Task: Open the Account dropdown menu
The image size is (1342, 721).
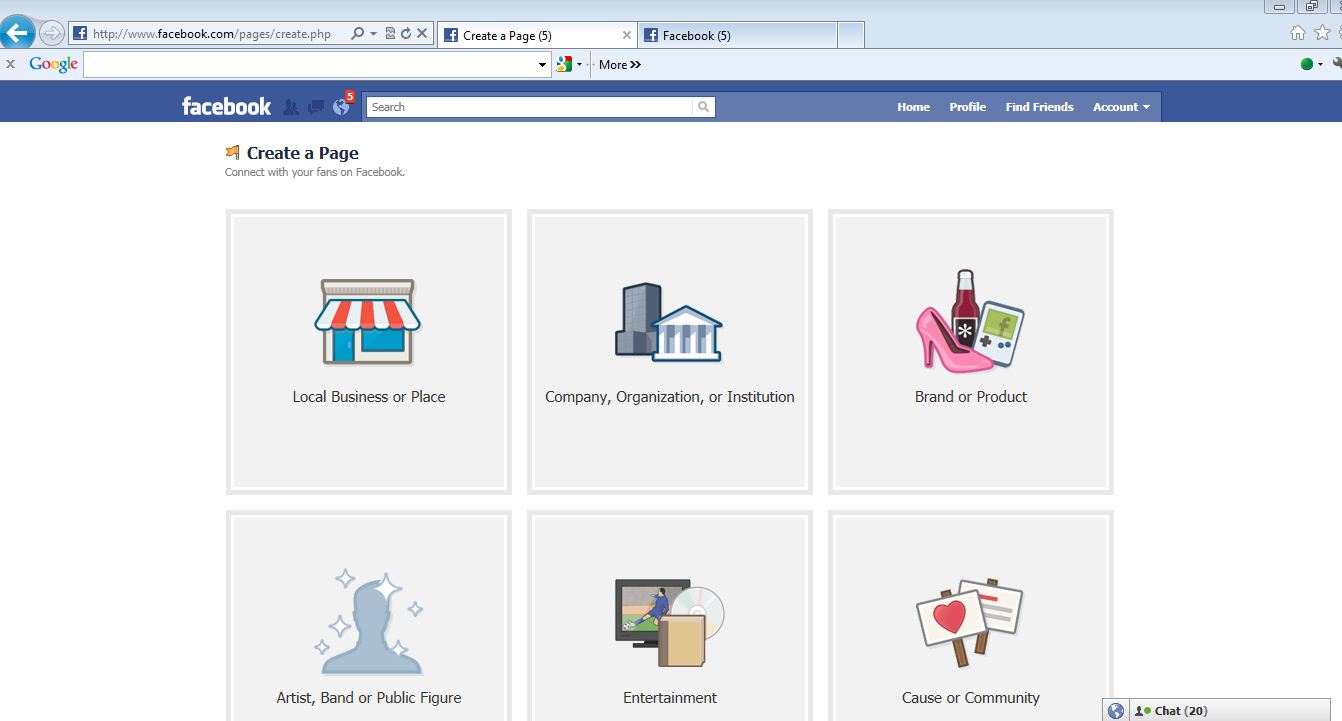Action: 1121,107
